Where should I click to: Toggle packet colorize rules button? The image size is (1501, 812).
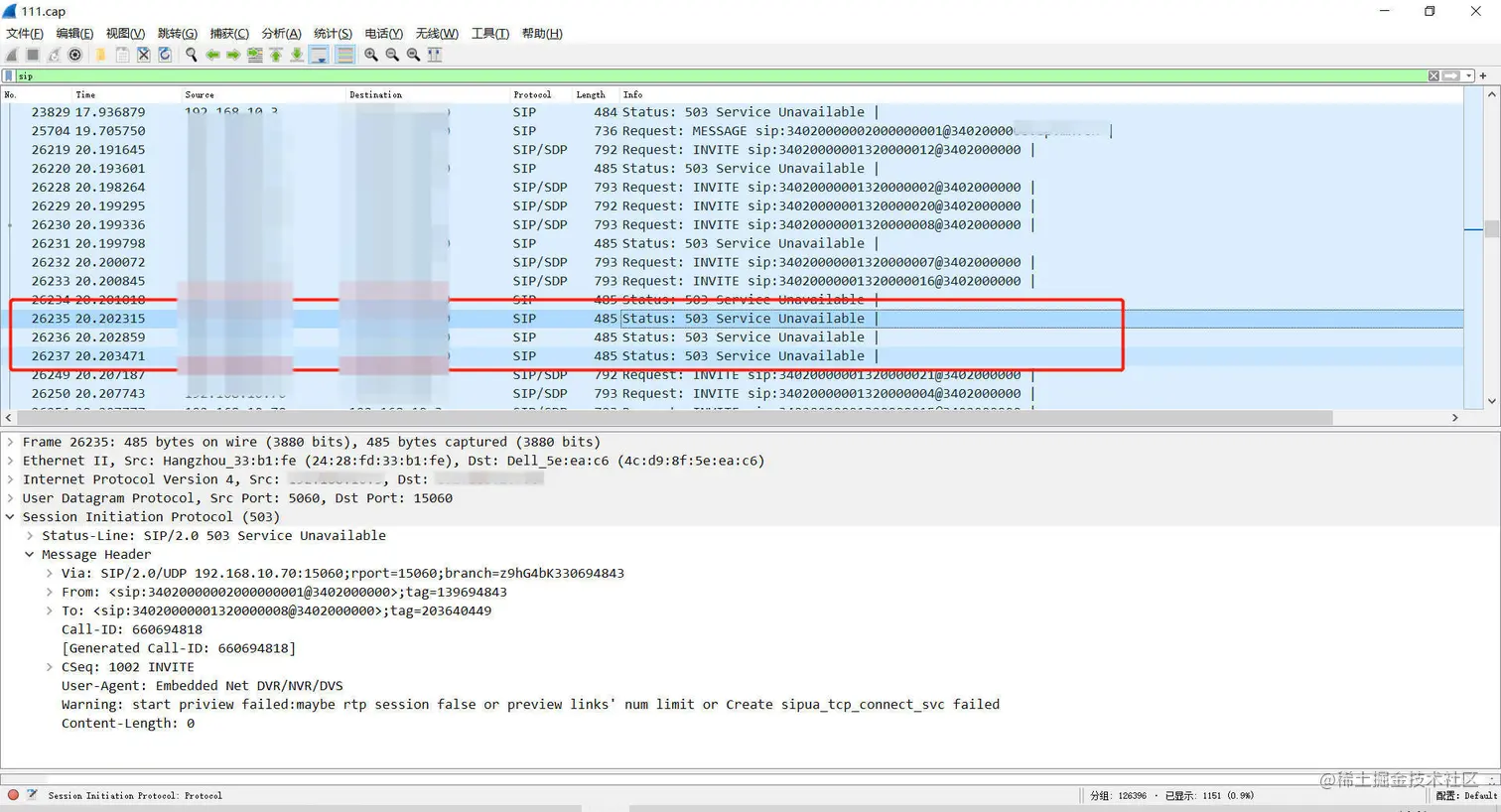tap(344, 56)
